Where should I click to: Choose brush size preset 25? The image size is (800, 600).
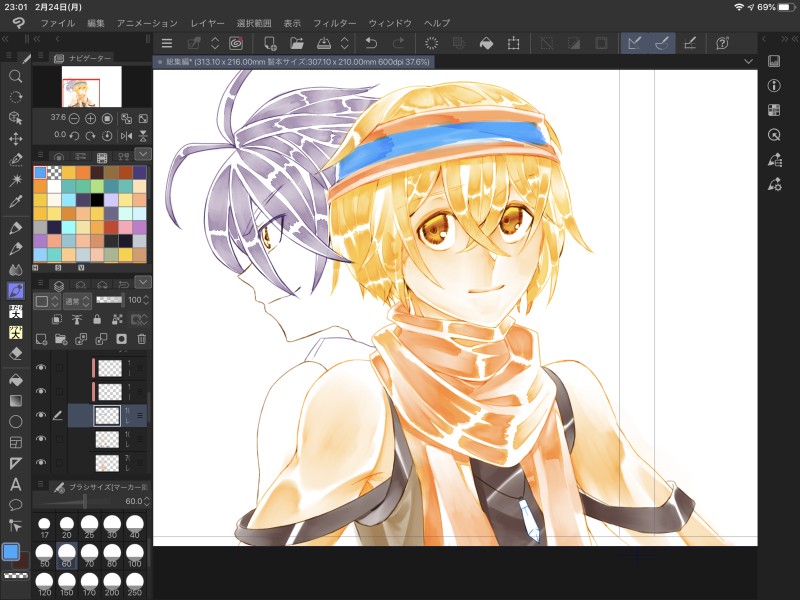point(89,528)
